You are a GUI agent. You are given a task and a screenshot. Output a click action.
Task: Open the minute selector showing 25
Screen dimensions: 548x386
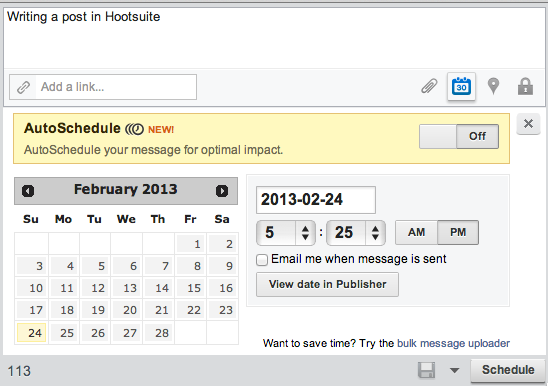coord(356,233)
